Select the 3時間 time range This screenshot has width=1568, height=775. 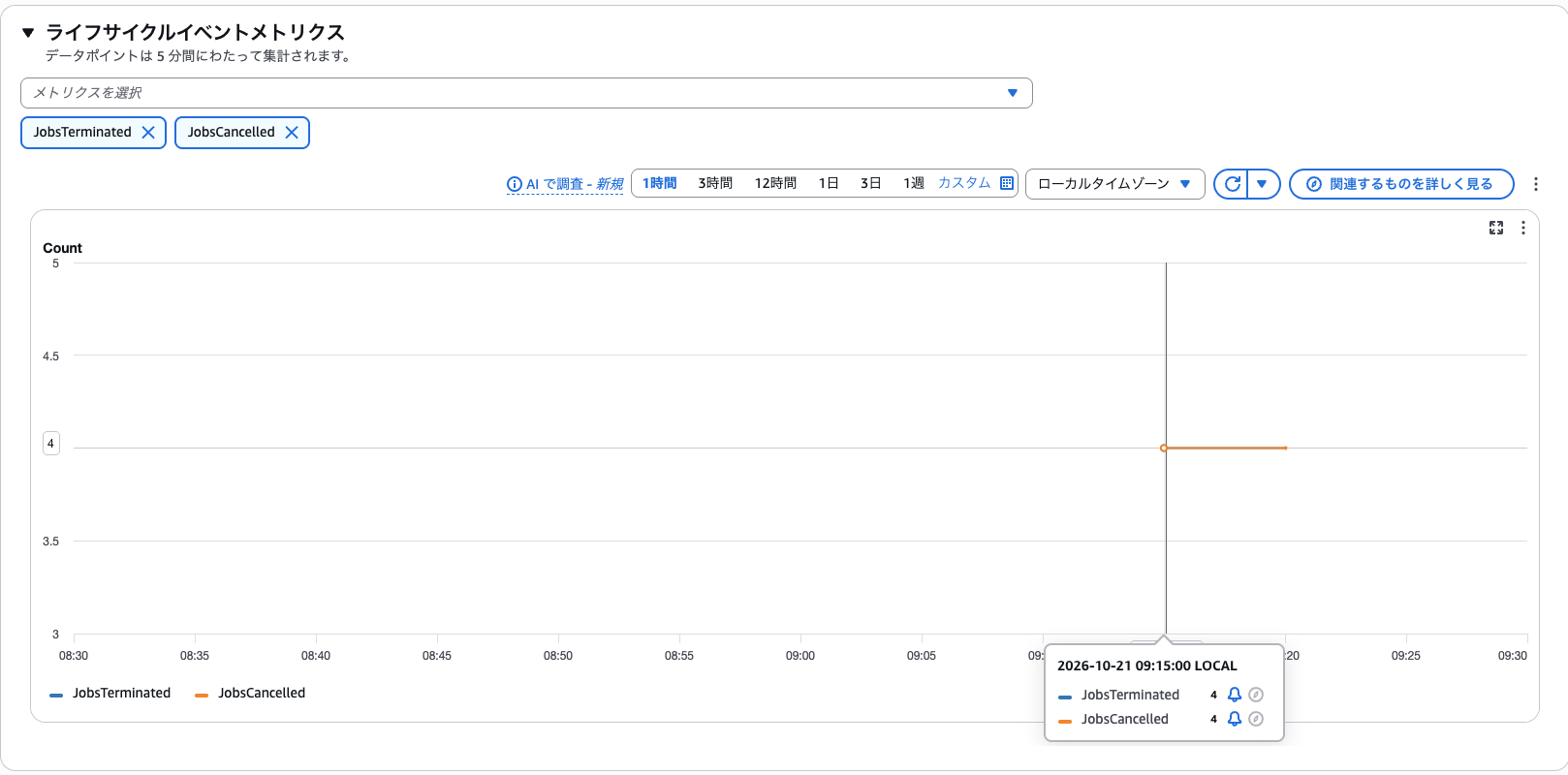pyautogui.click(x=715, y=183)
